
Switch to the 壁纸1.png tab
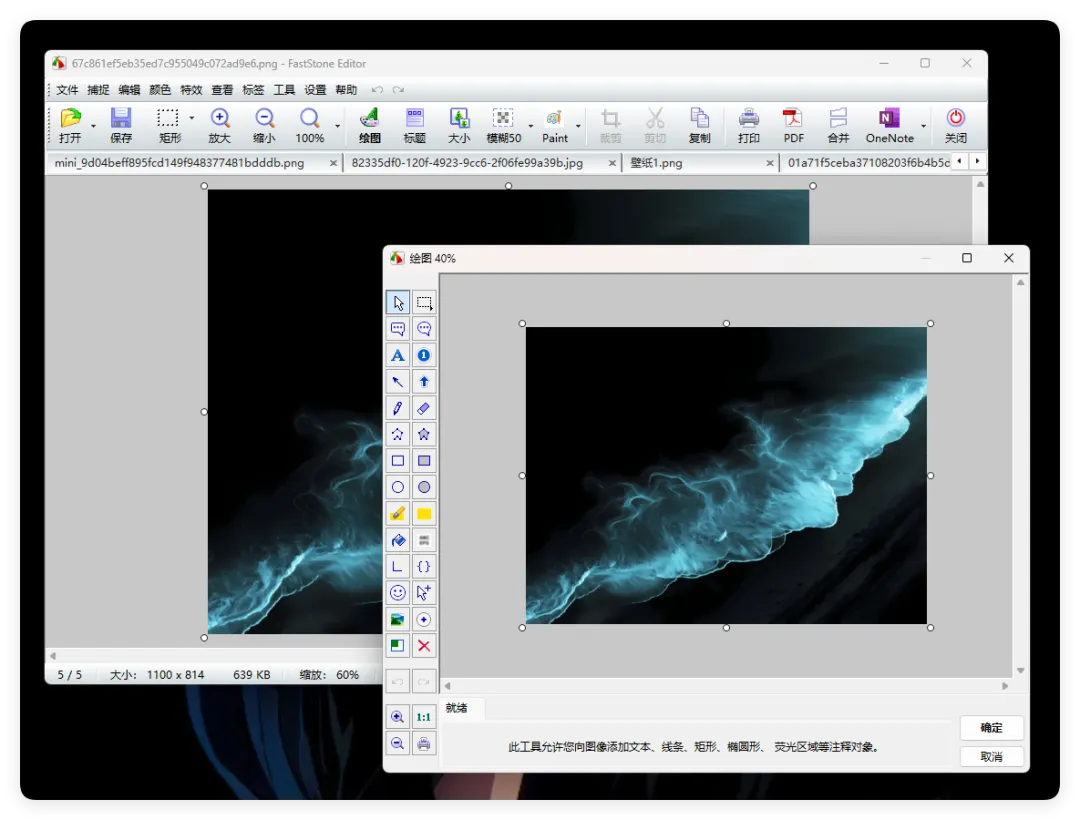pos(656,163)
